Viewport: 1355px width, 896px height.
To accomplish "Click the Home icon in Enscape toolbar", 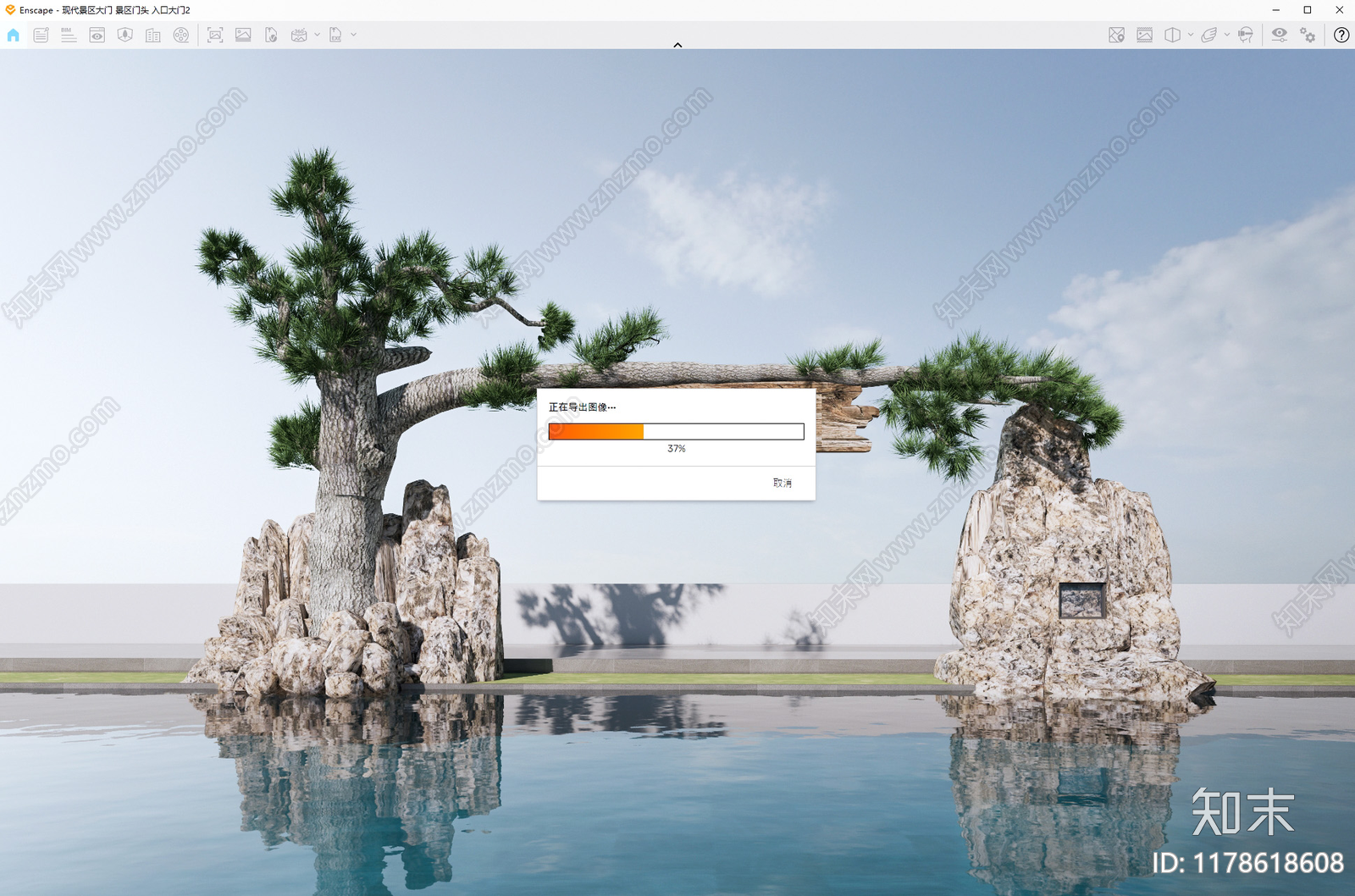I will [13, 35].
